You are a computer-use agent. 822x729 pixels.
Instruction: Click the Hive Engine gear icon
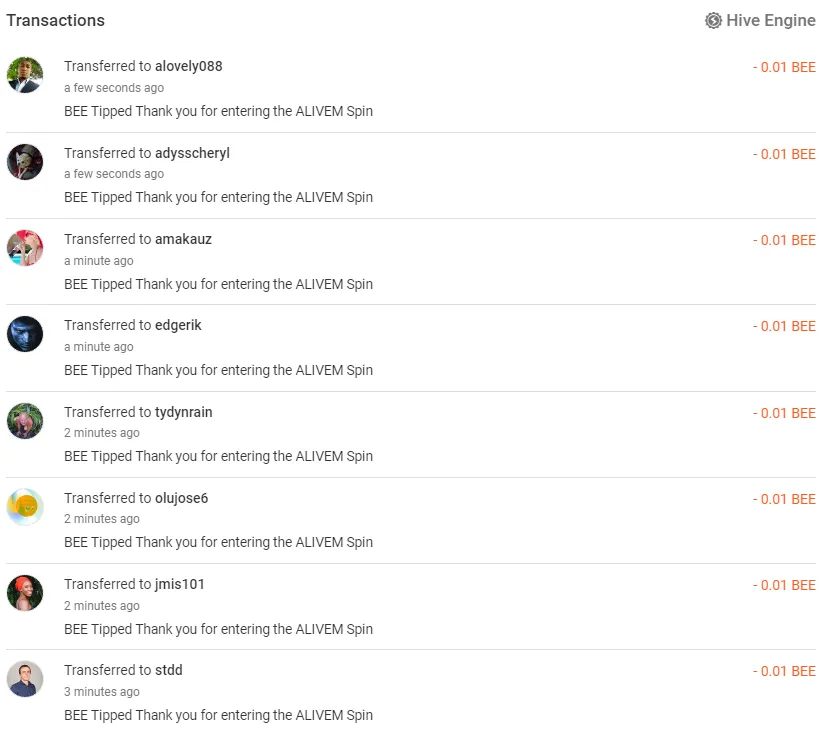[713, 20]
